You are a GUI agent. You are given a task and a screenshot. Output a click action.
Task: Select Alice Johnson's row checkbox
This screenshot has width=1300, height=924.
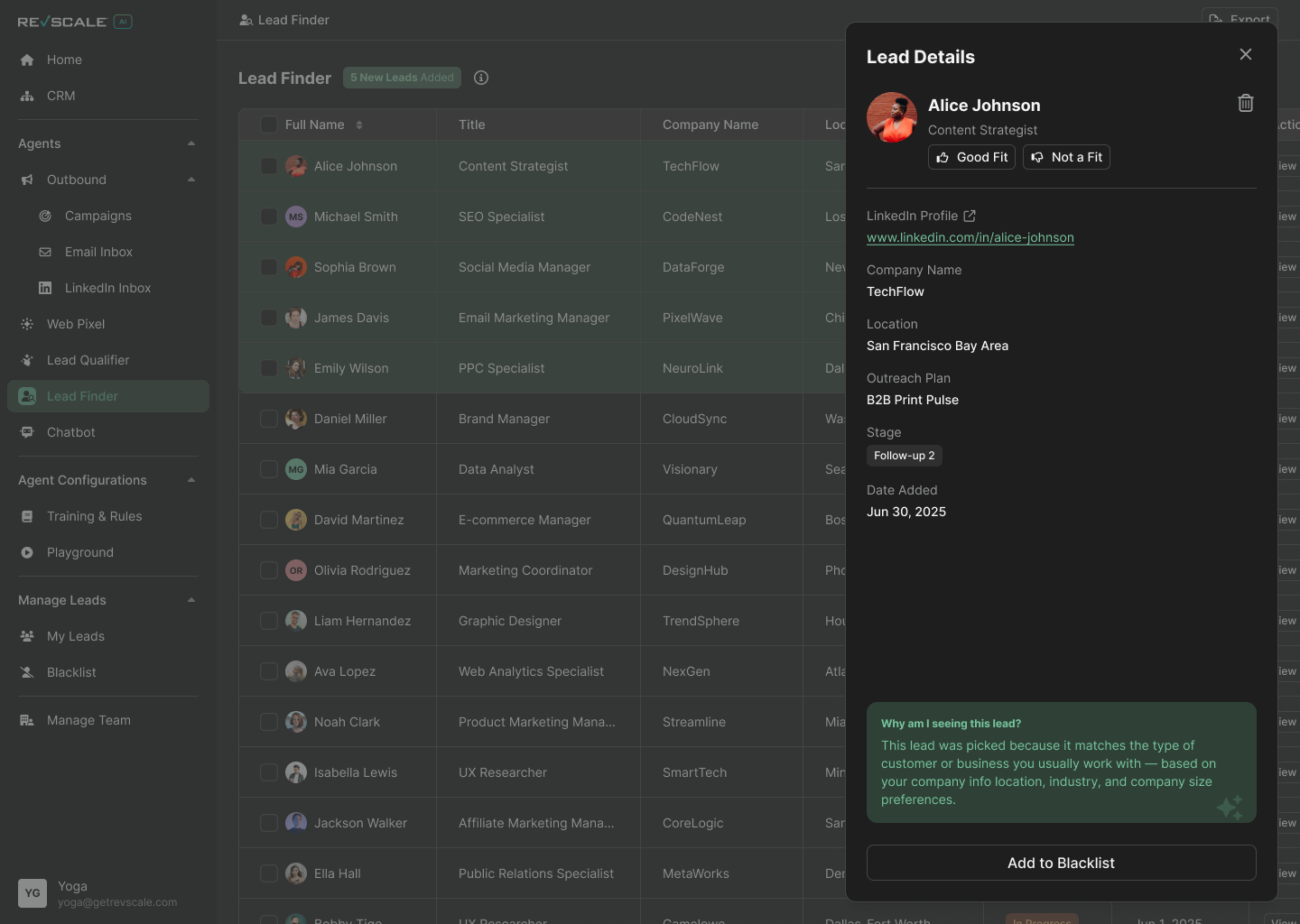click(269, 166)
